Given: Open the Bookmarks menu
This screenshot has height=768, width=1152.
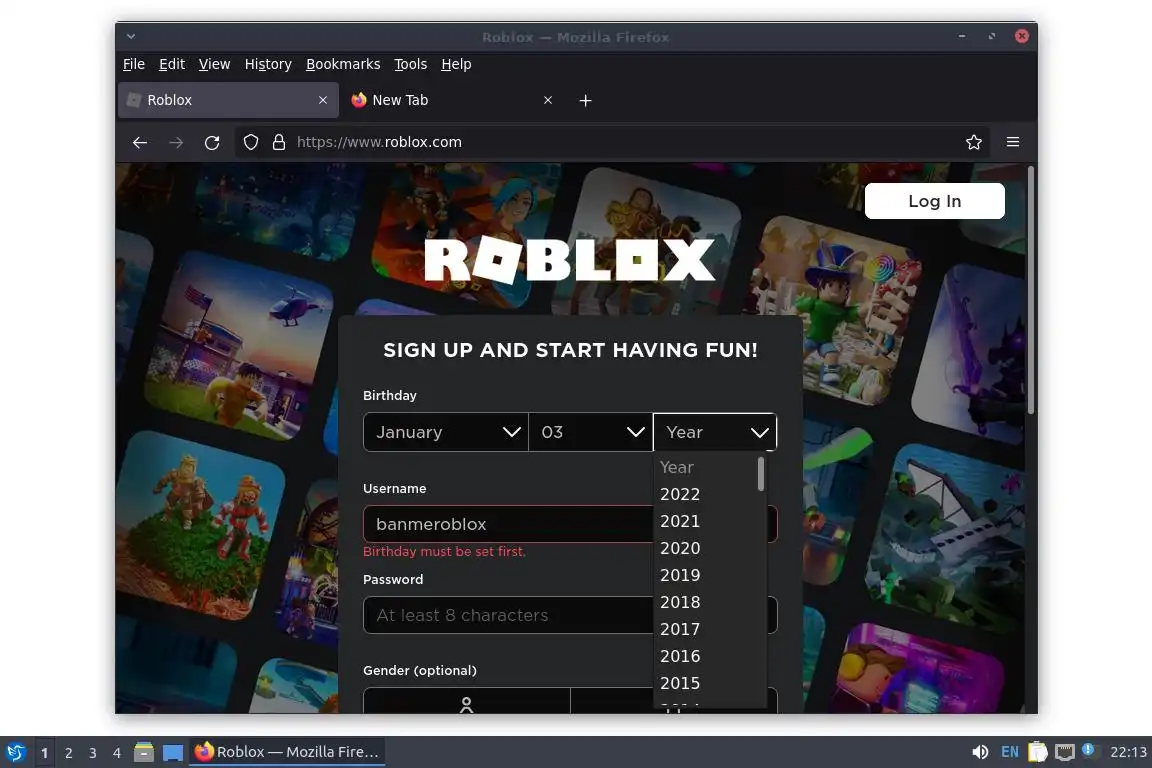Looking at the screenshot, I should pos(343,64).
